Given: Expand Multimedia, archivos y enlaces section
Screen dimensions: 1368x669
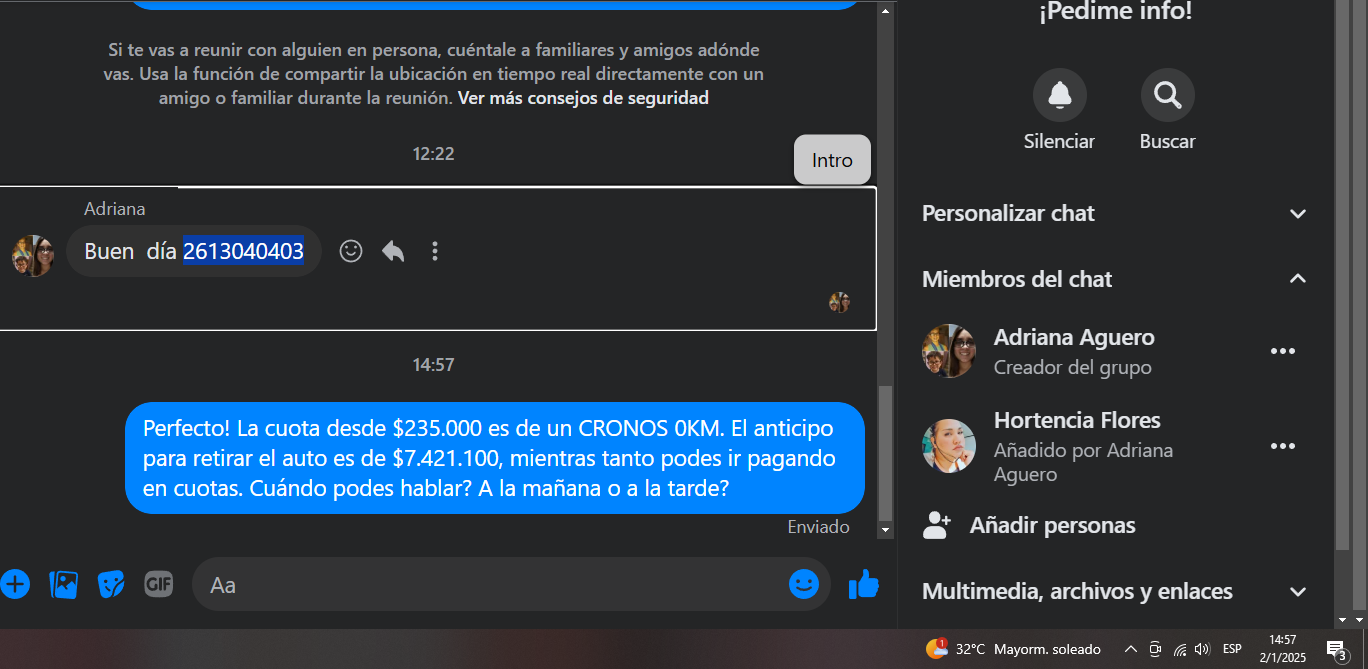Looking at the screenshot, I should point(1114,591).
